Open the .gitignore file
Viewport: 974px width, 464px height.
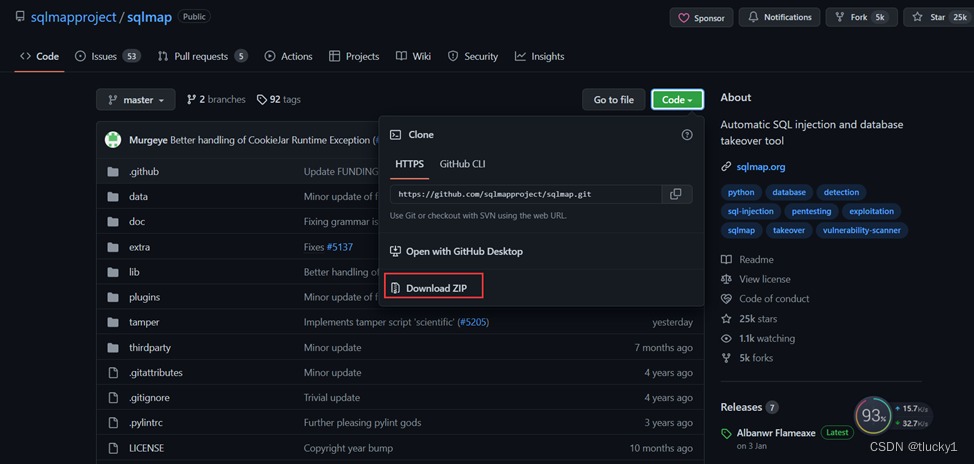coord(149,398)
